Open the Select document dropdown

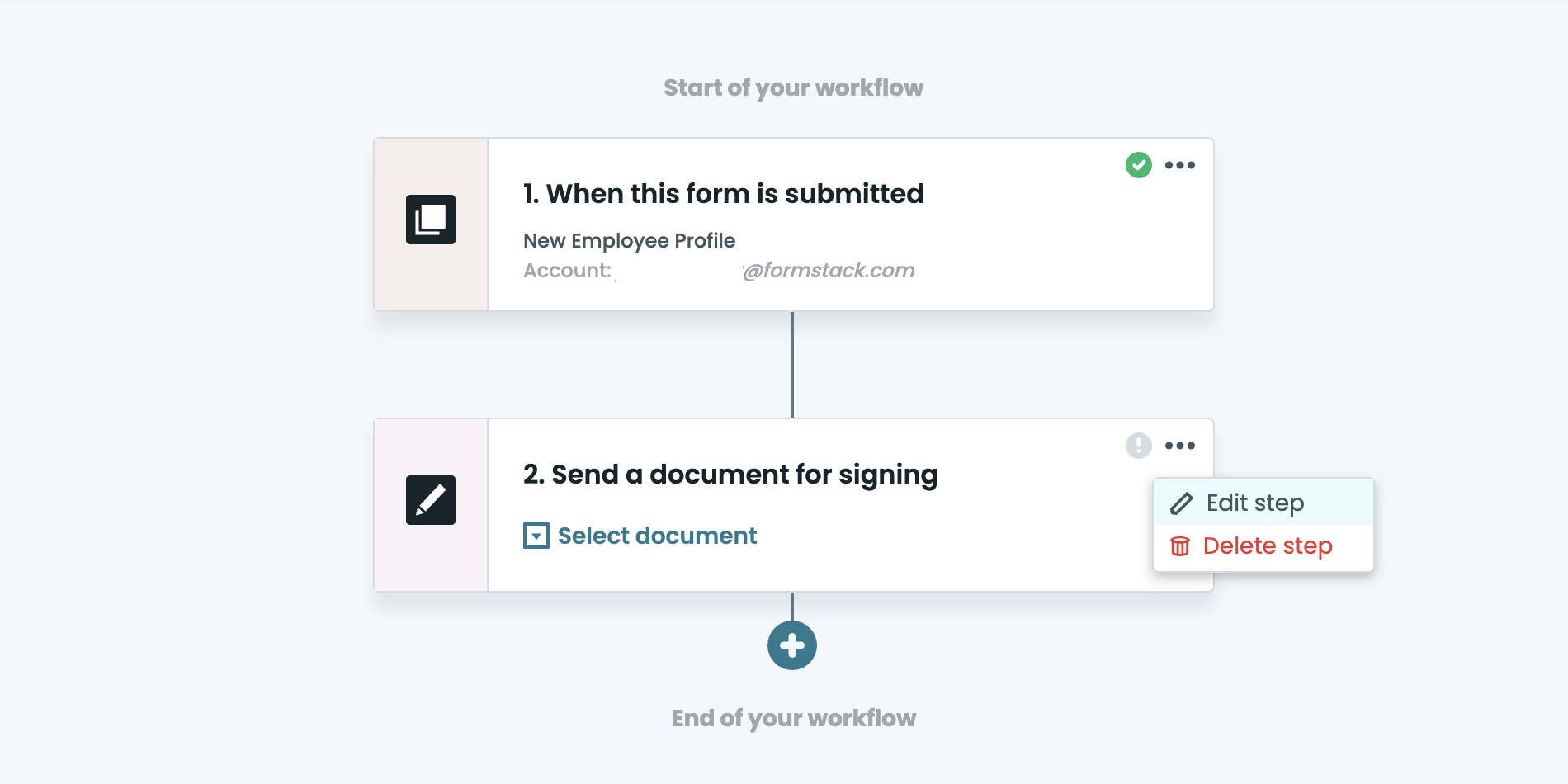(656, 536)
